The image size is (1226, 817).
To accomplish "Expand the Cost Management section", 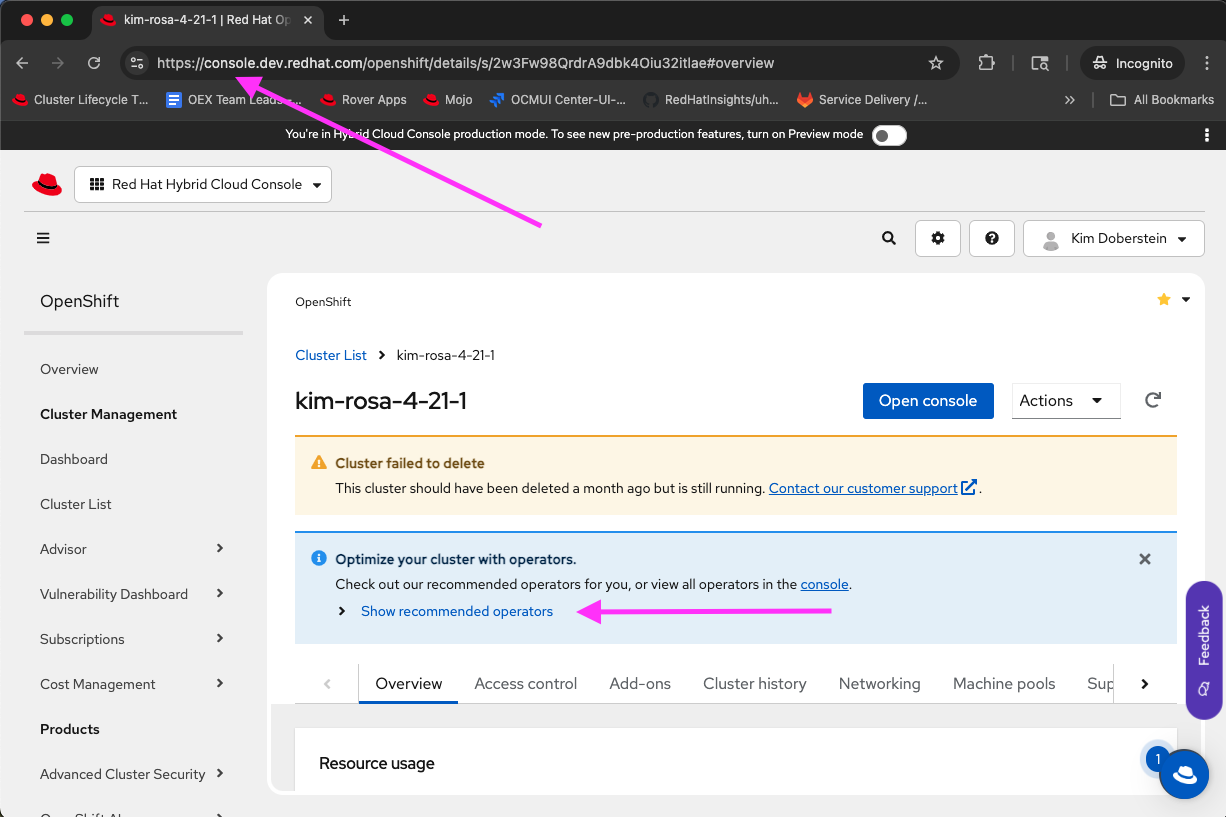I will [132, 684].
